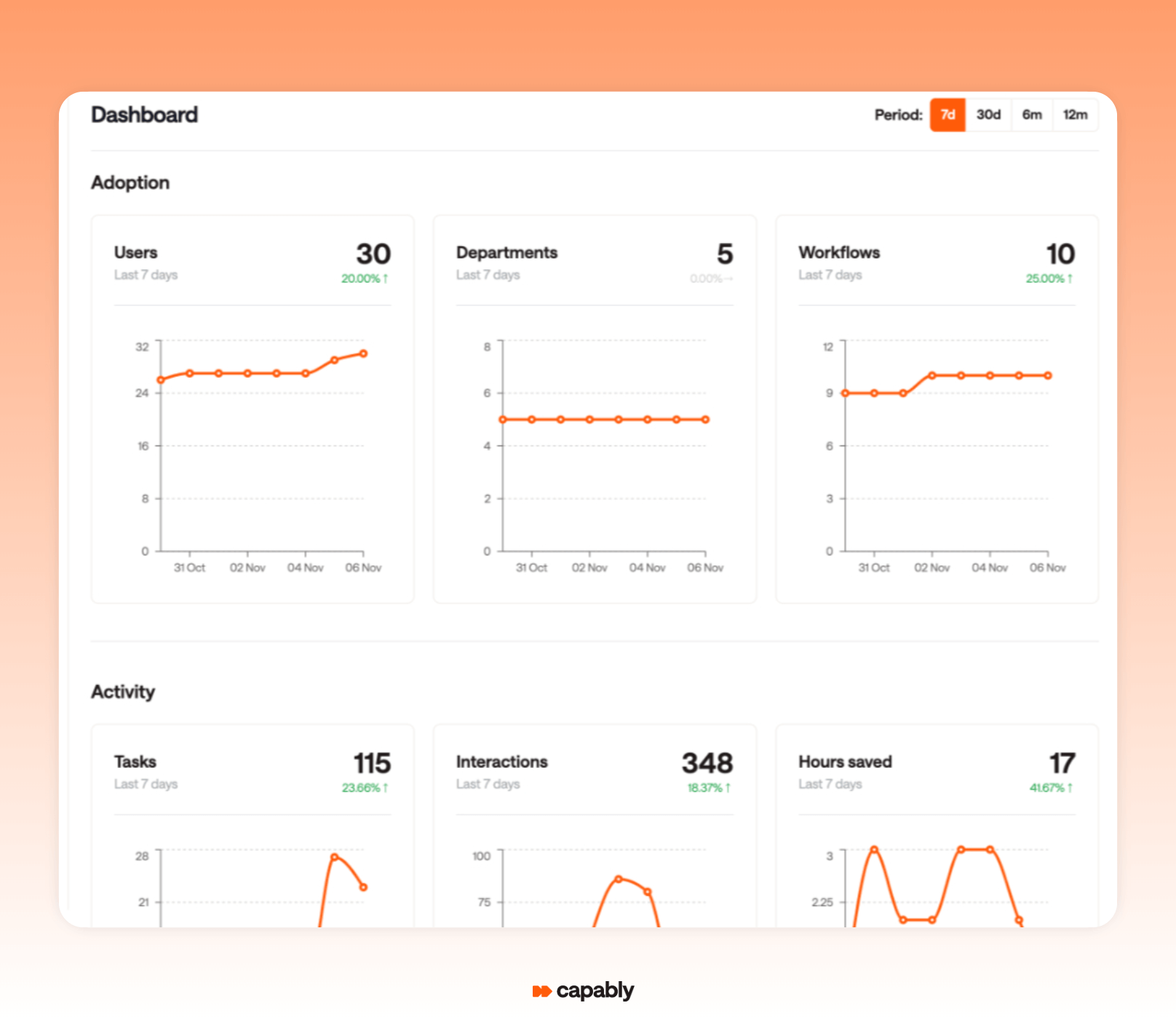Click the Tasks count 115
1176x1019 pixels.
click(372, 764)
